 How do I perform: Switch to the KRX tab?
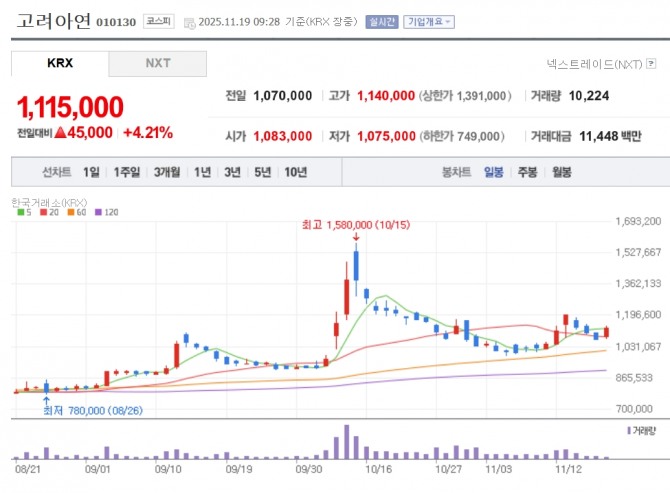60,63
